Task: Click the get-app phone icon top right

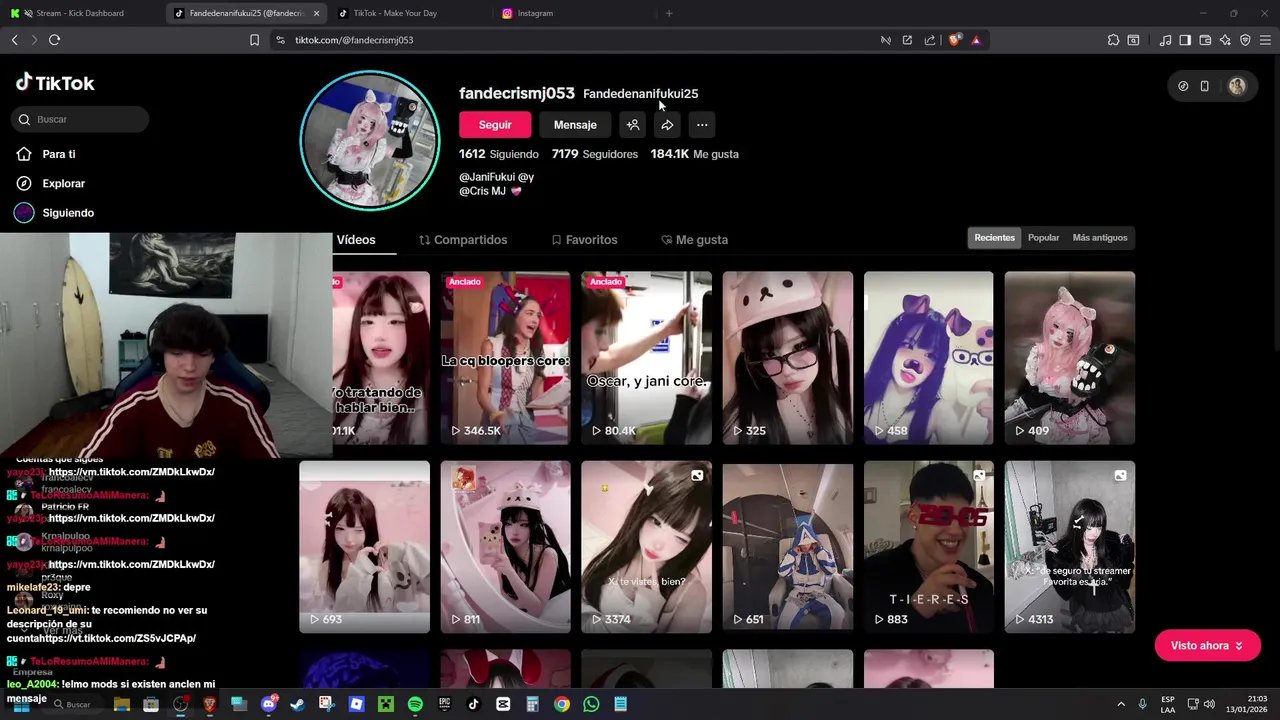Action: 1205,86
